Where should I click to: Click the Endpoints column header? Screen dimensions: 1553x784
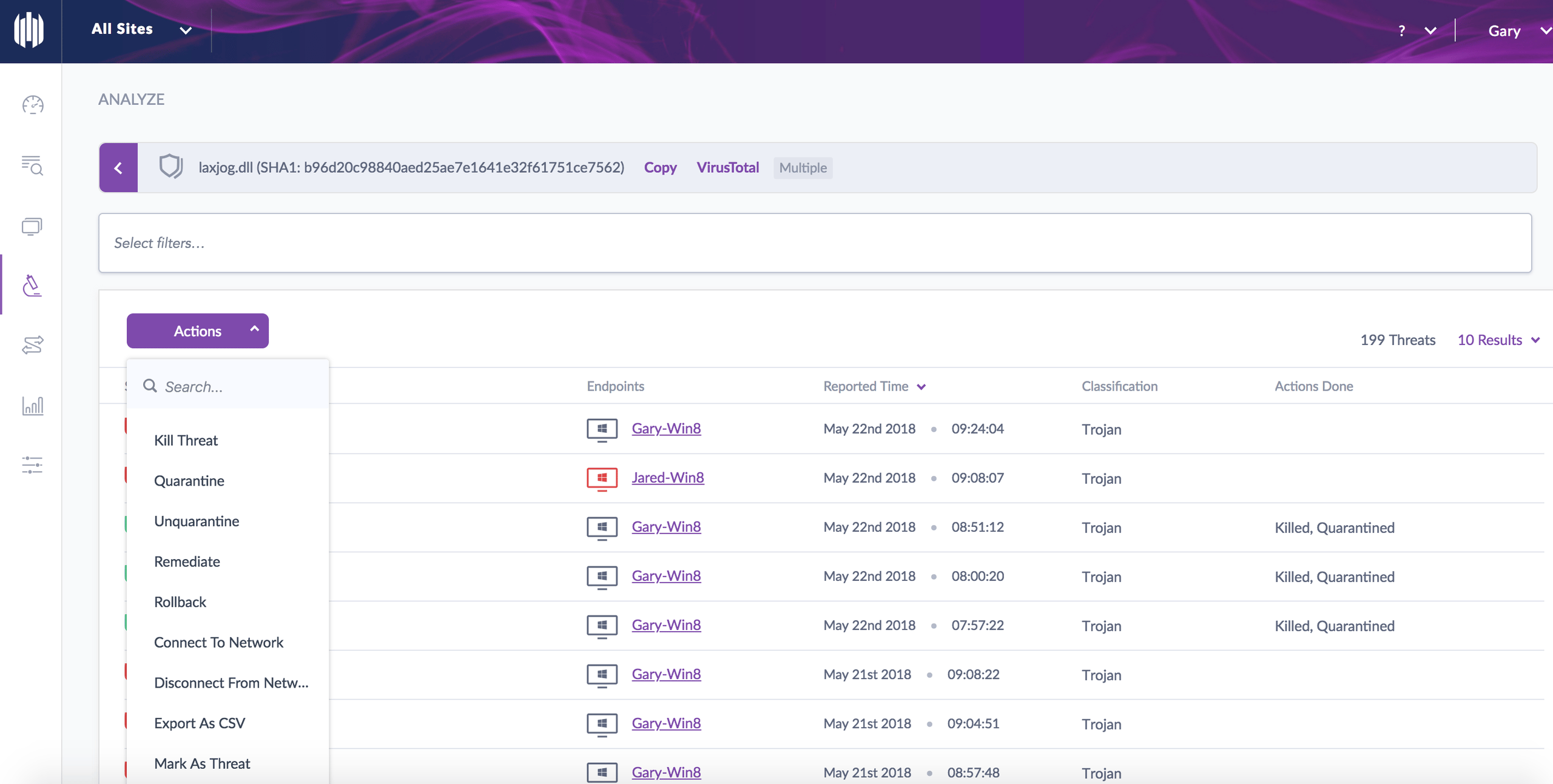615,386
